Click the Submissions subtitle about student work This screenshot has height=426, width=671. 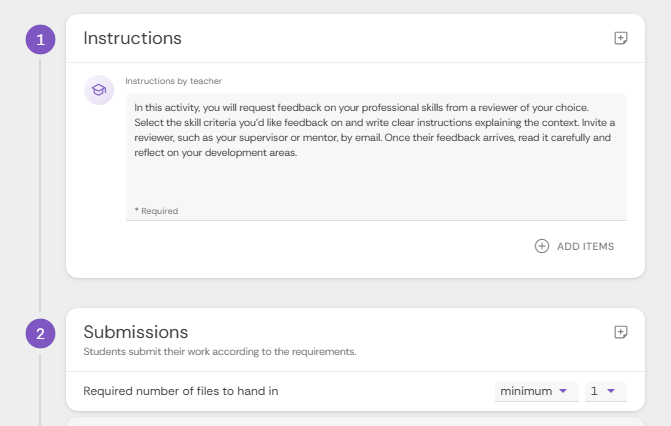coord(219,352)
